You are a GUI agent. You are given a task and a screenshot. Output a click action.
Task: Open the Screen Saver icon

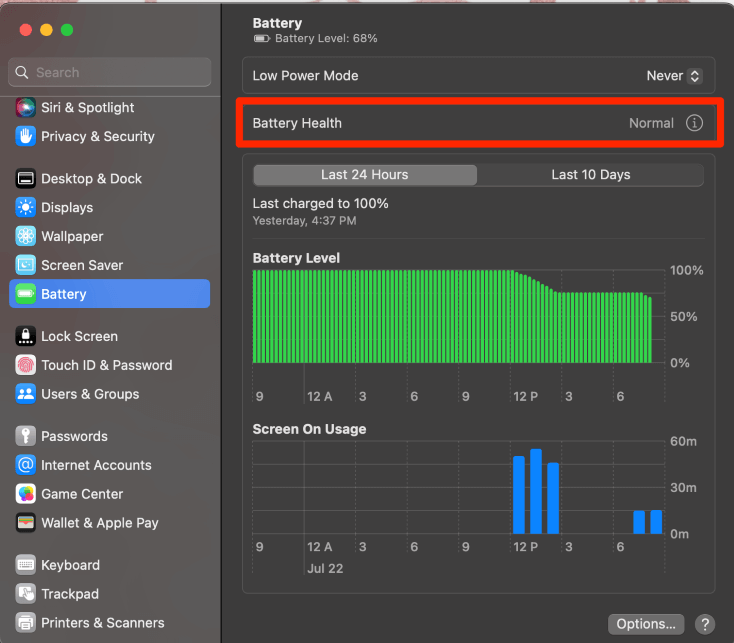pos(25,265)
